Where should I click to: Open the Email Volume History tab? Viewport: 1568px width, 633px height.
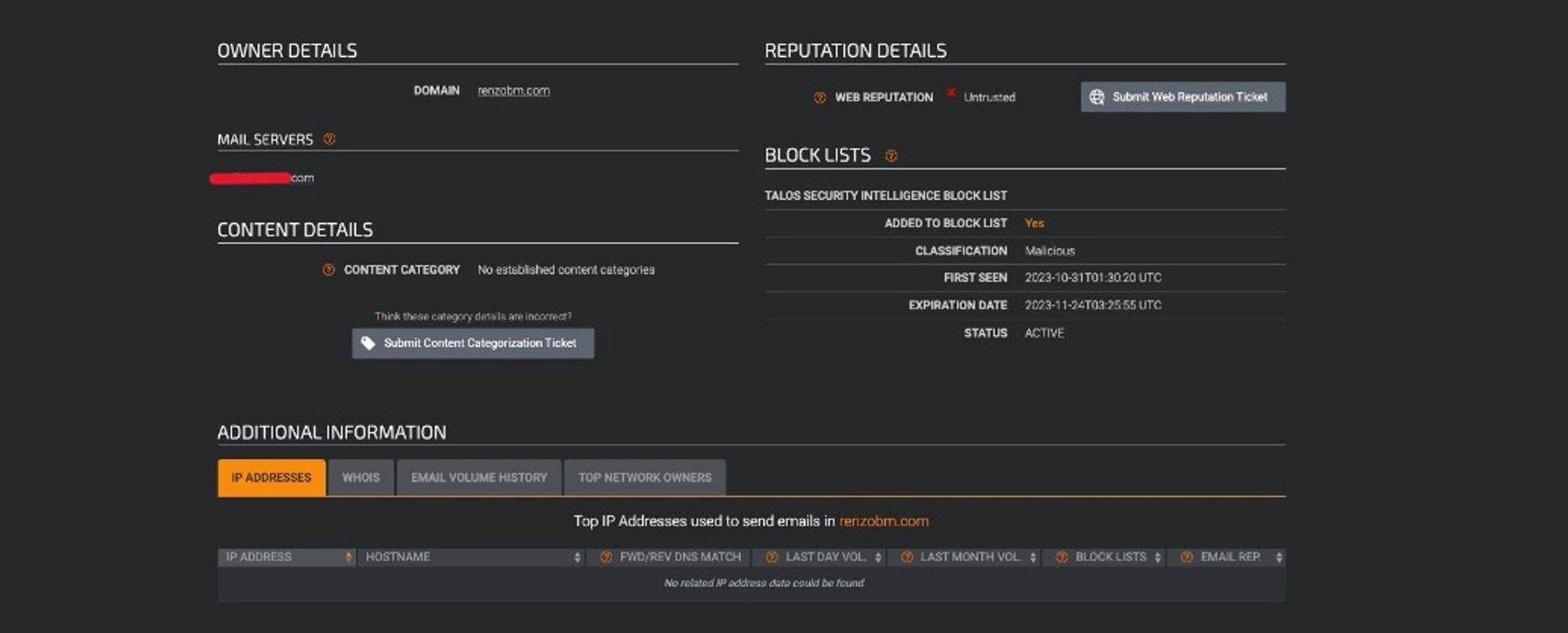point(478,478)
